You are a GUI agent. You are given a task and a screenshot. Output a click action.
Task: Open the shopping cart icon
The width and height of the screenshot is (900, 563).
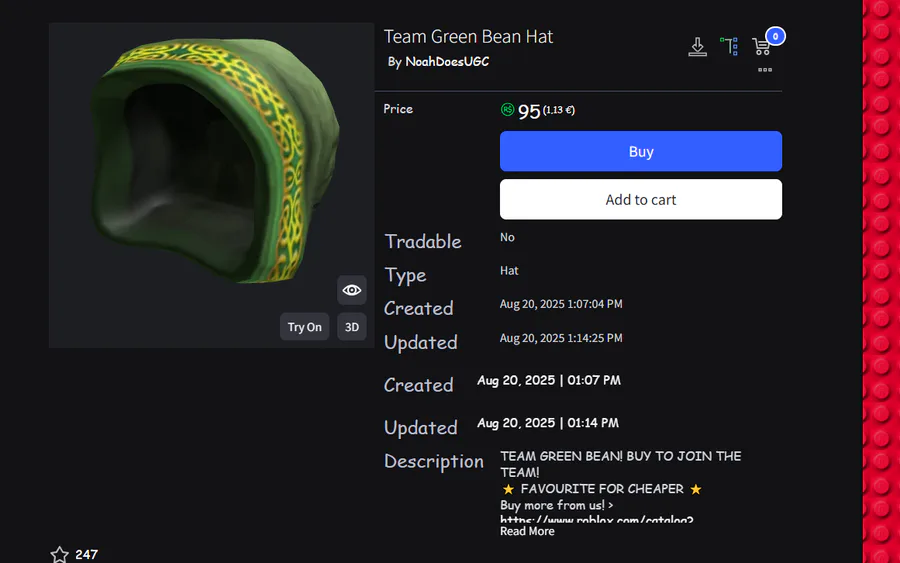(x=761, y=47)
